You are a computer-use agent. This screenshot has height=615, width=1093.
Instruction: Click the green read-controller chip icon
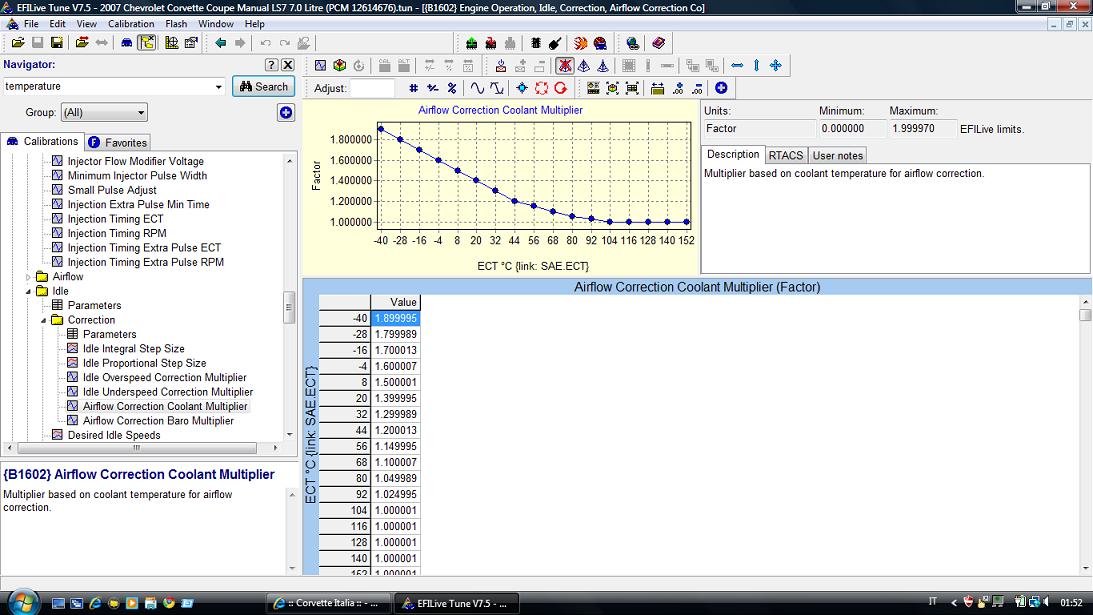click(x=472, y=43)
